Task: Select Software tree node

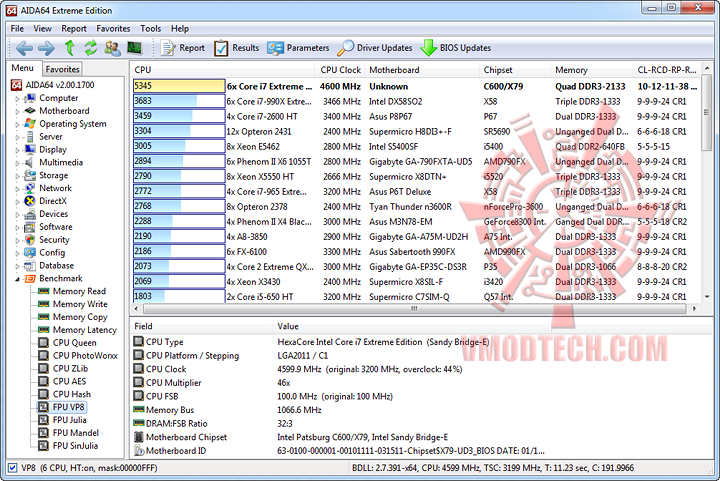Action: coord(56,226)
